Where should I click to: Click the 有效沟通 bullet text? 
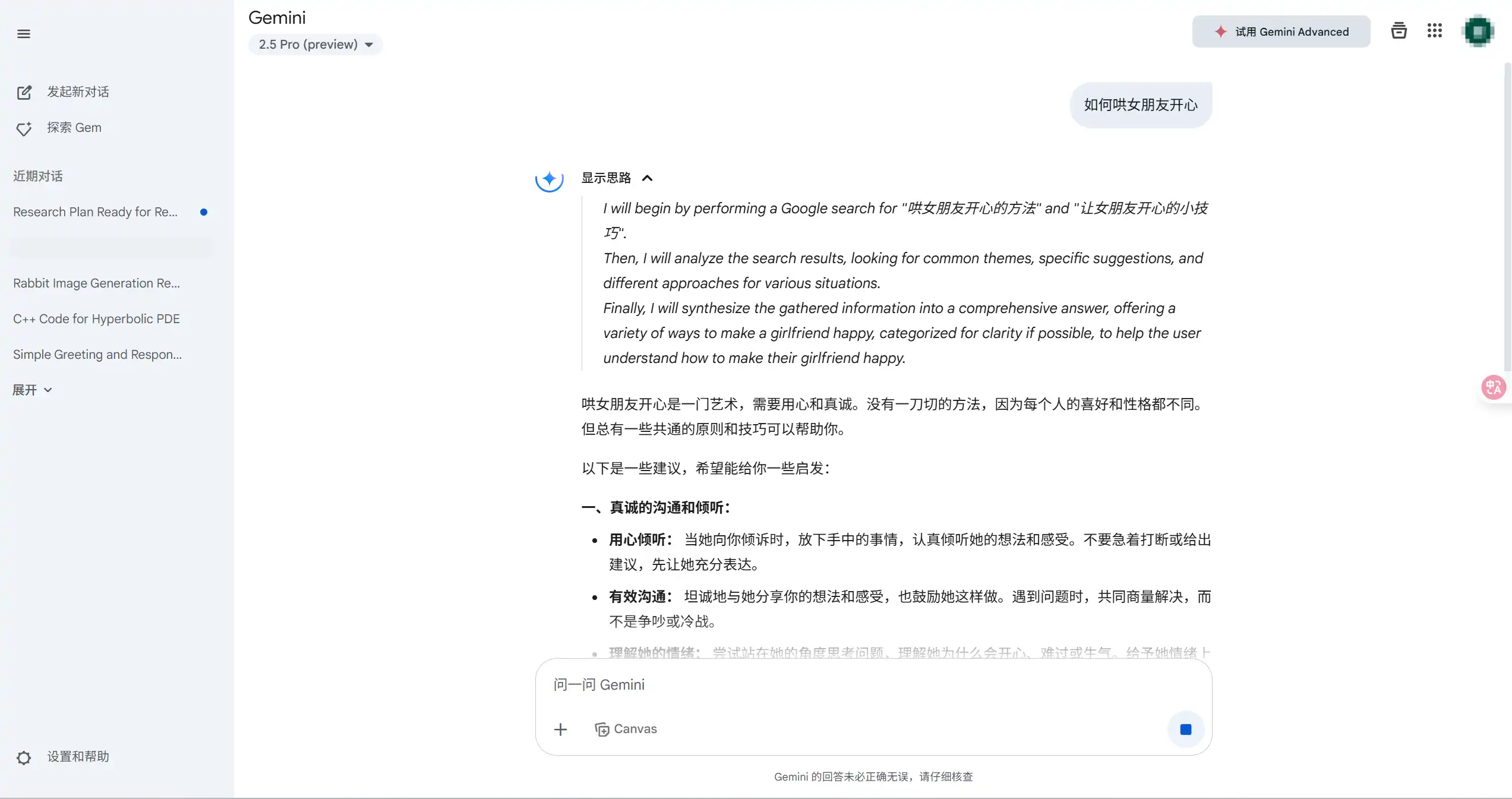(x=910, y=609)
